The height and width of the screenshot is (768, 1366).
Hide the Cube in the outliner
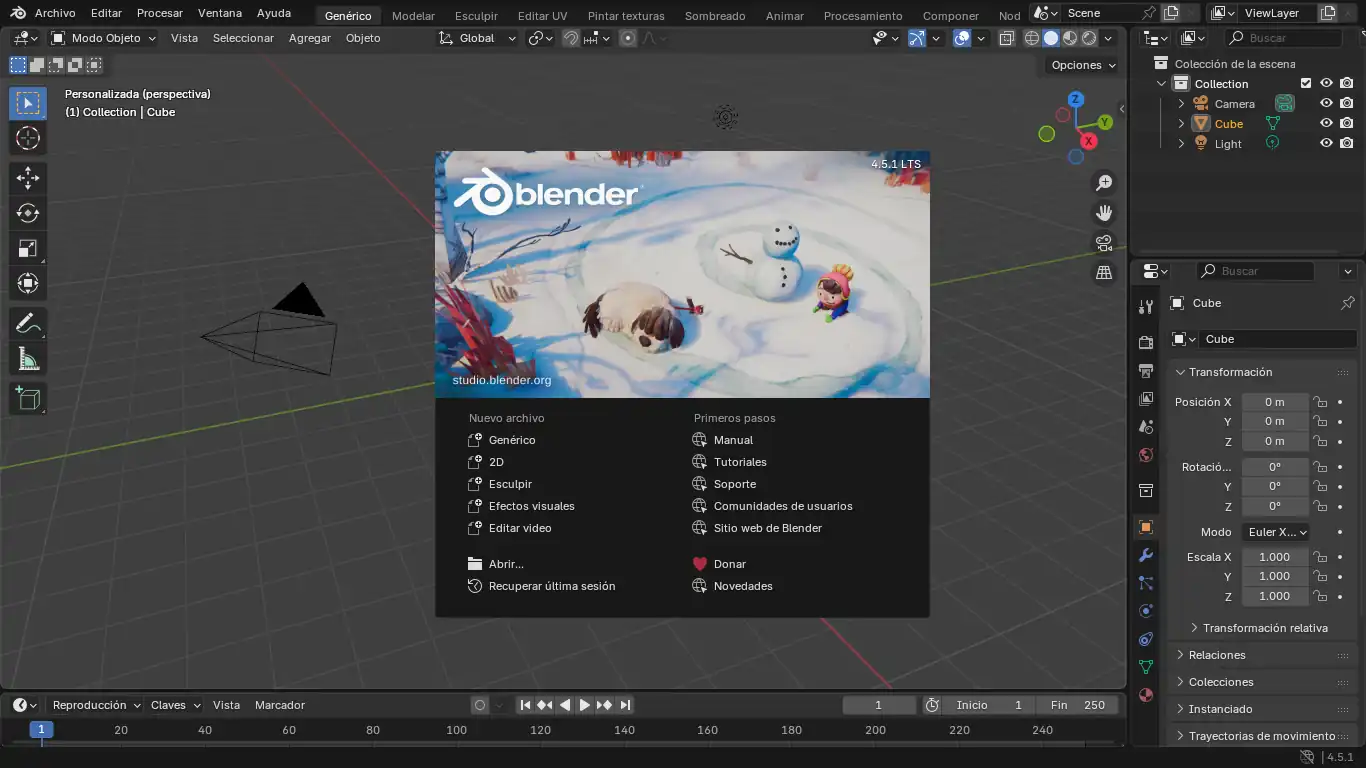1326,124
